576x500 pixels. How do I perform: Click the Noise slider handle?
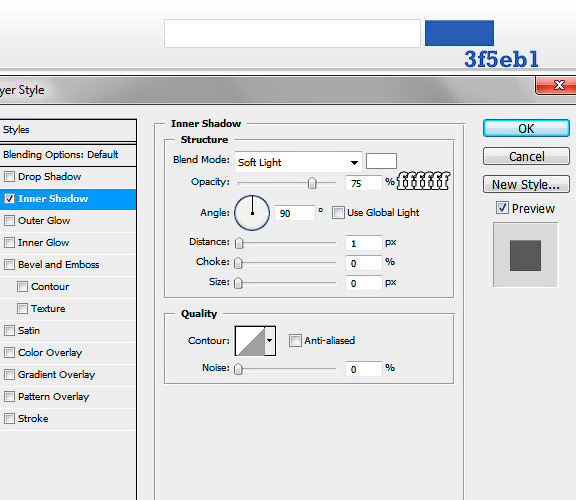238,368
